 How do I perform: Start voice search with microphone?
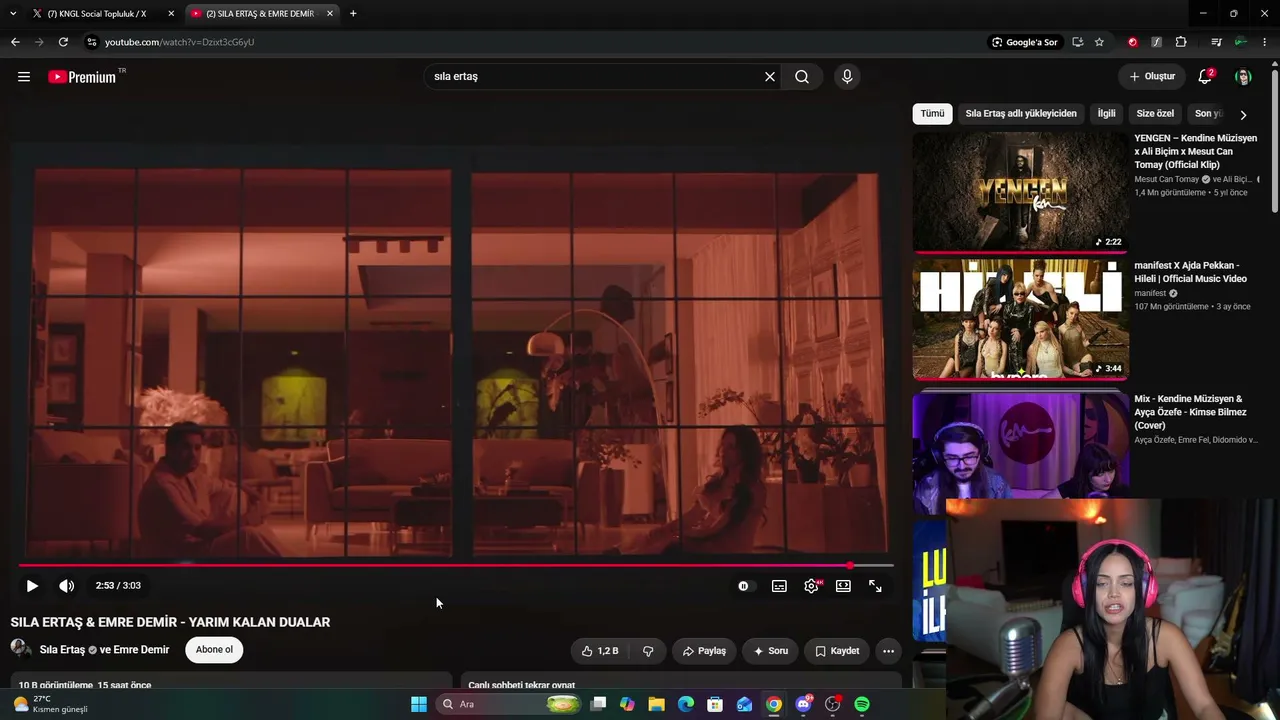[x=847, y=77]
